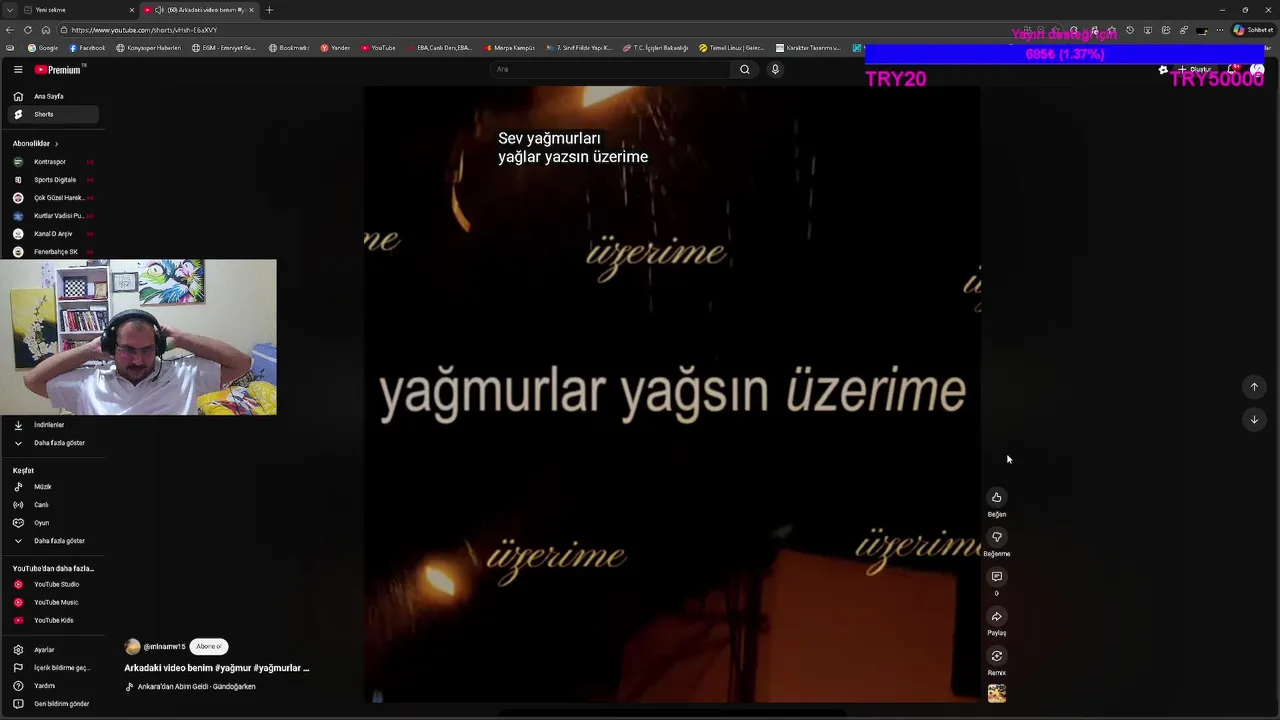Image resolution: width=1280 pixels, height=720 pixels.
Task: Open @minamw15 channel name
Action: [x=164, y=647]
